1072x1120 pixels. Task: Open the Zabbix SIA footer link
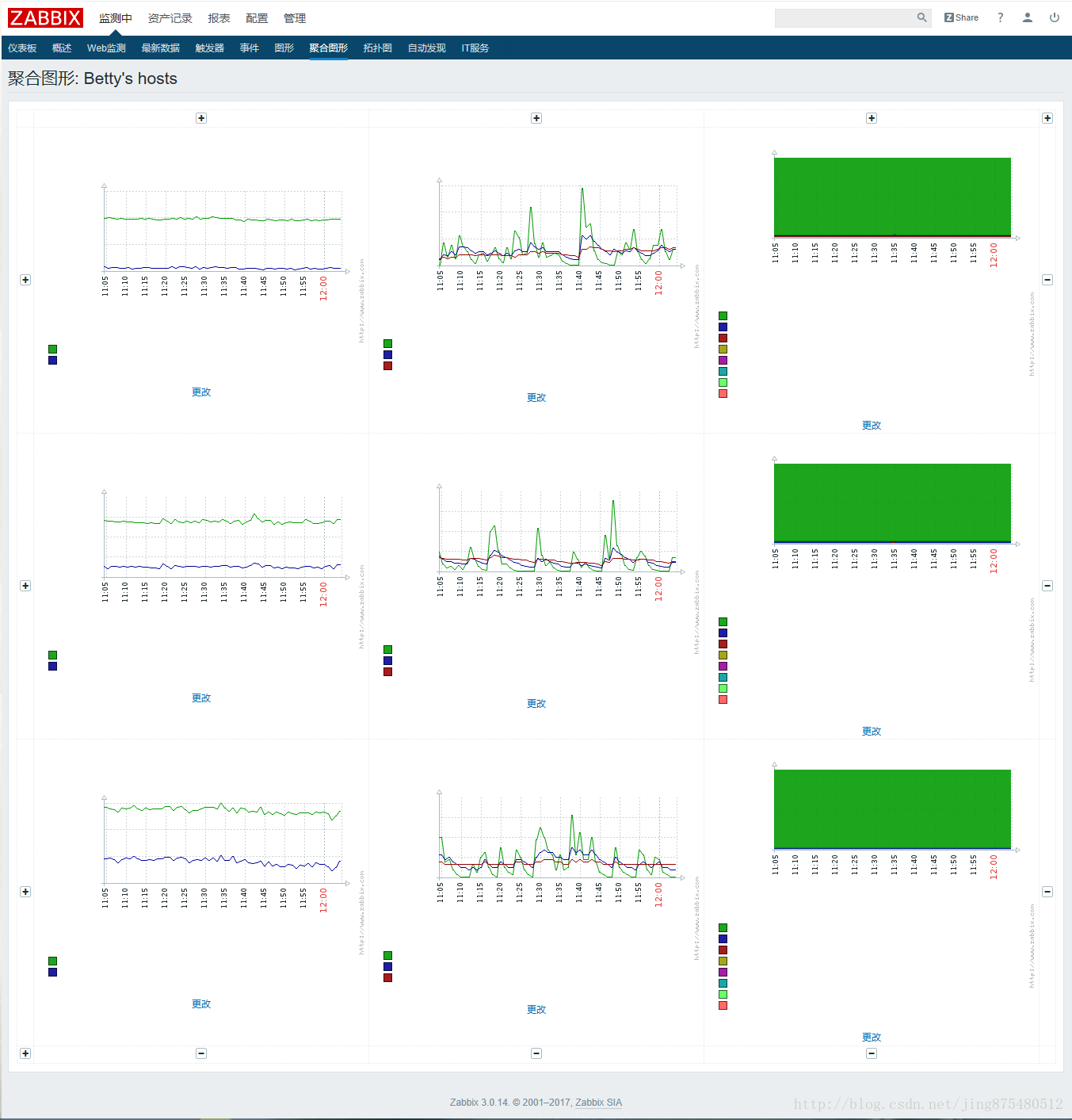[598, 1103]
